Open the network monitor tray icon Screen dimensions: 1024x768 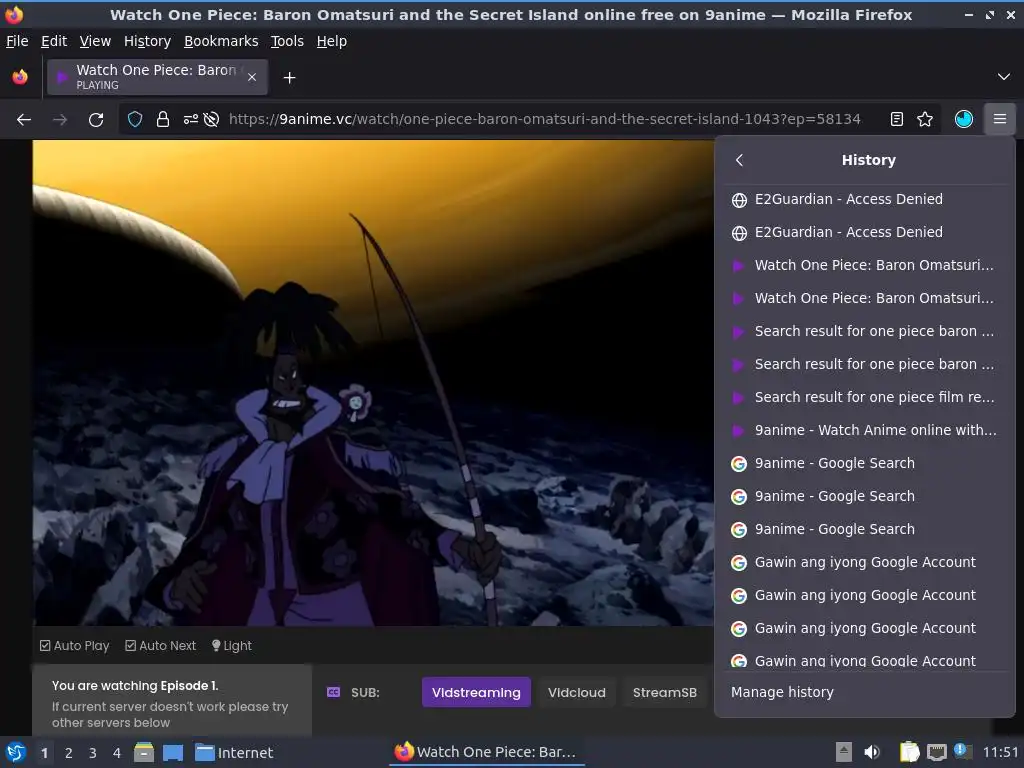[x=936, y=752]
